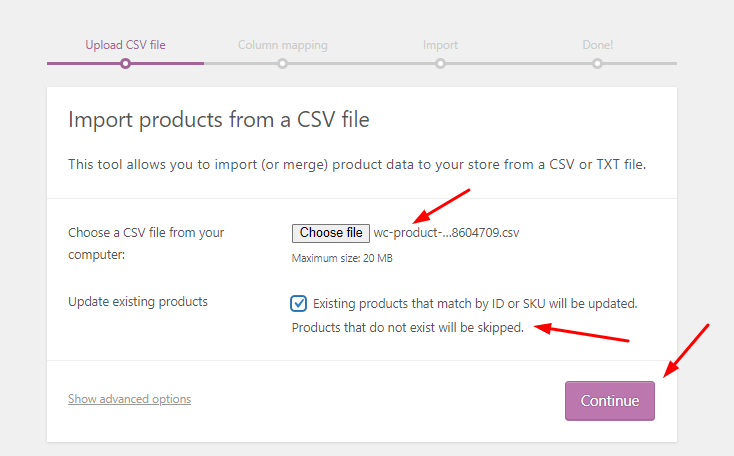
Task: Click the purple completed segment of progress bar
Action: (125, 64)
